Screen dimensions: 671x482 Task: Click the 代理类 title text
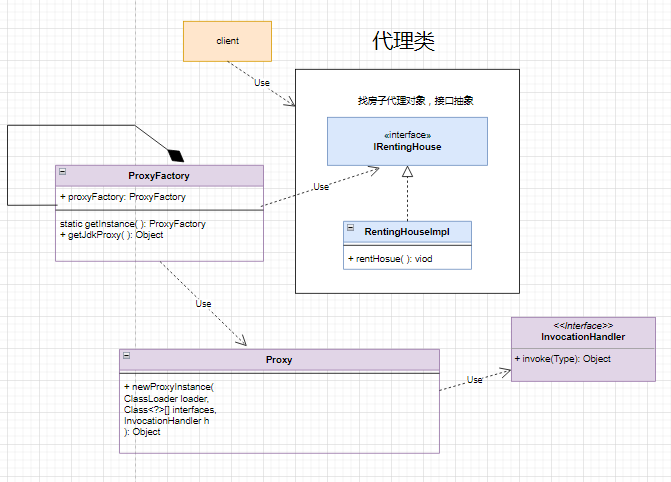403,42
